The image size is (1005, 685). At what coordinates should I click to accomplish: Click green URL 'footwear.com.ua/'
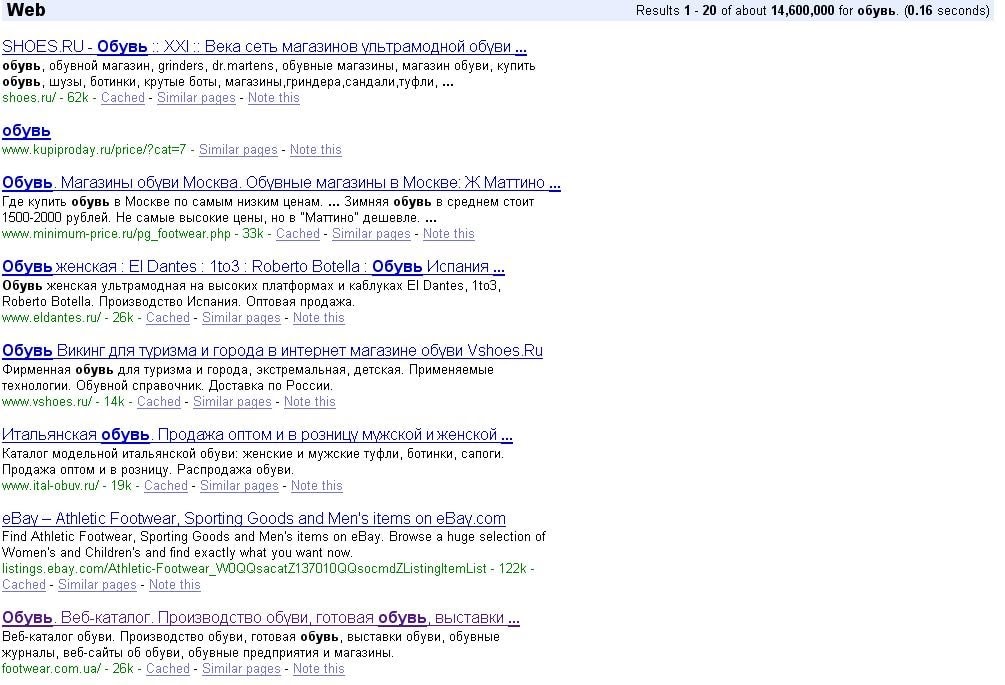[x=51, y=668]
